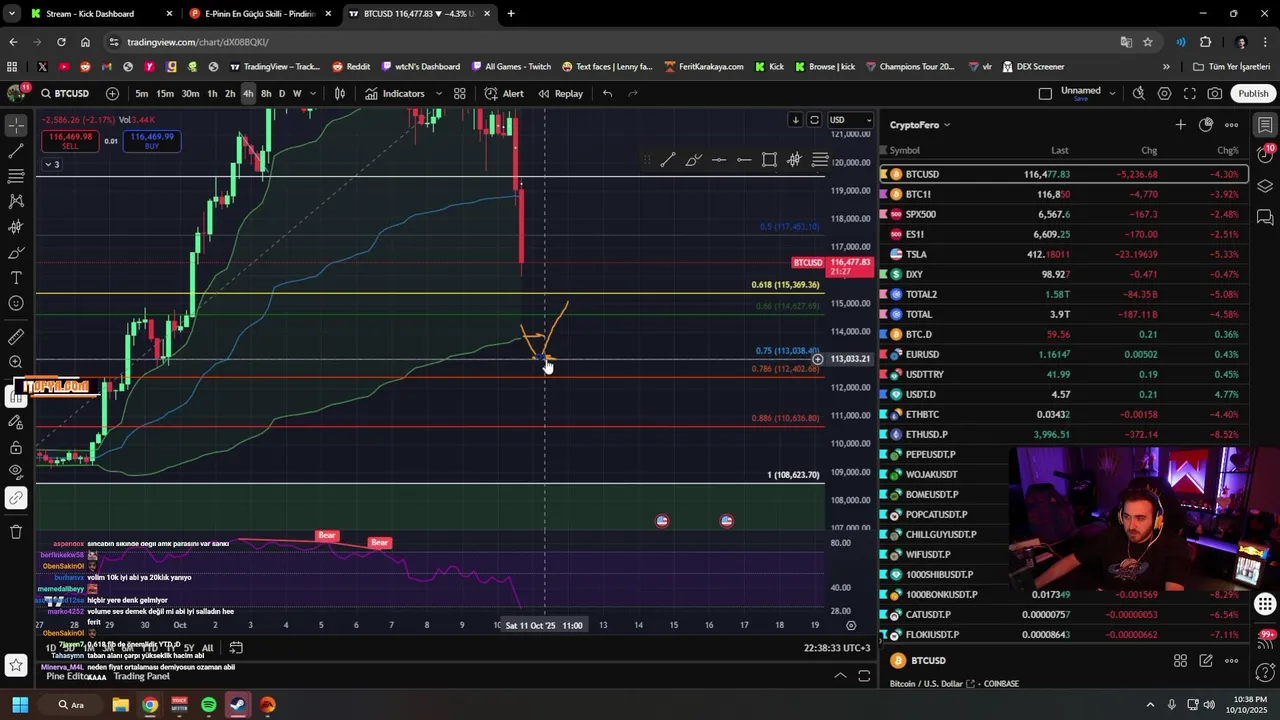Select the DXY watchlist row
Viewport: 1280px width, 720px height.
1064,274
